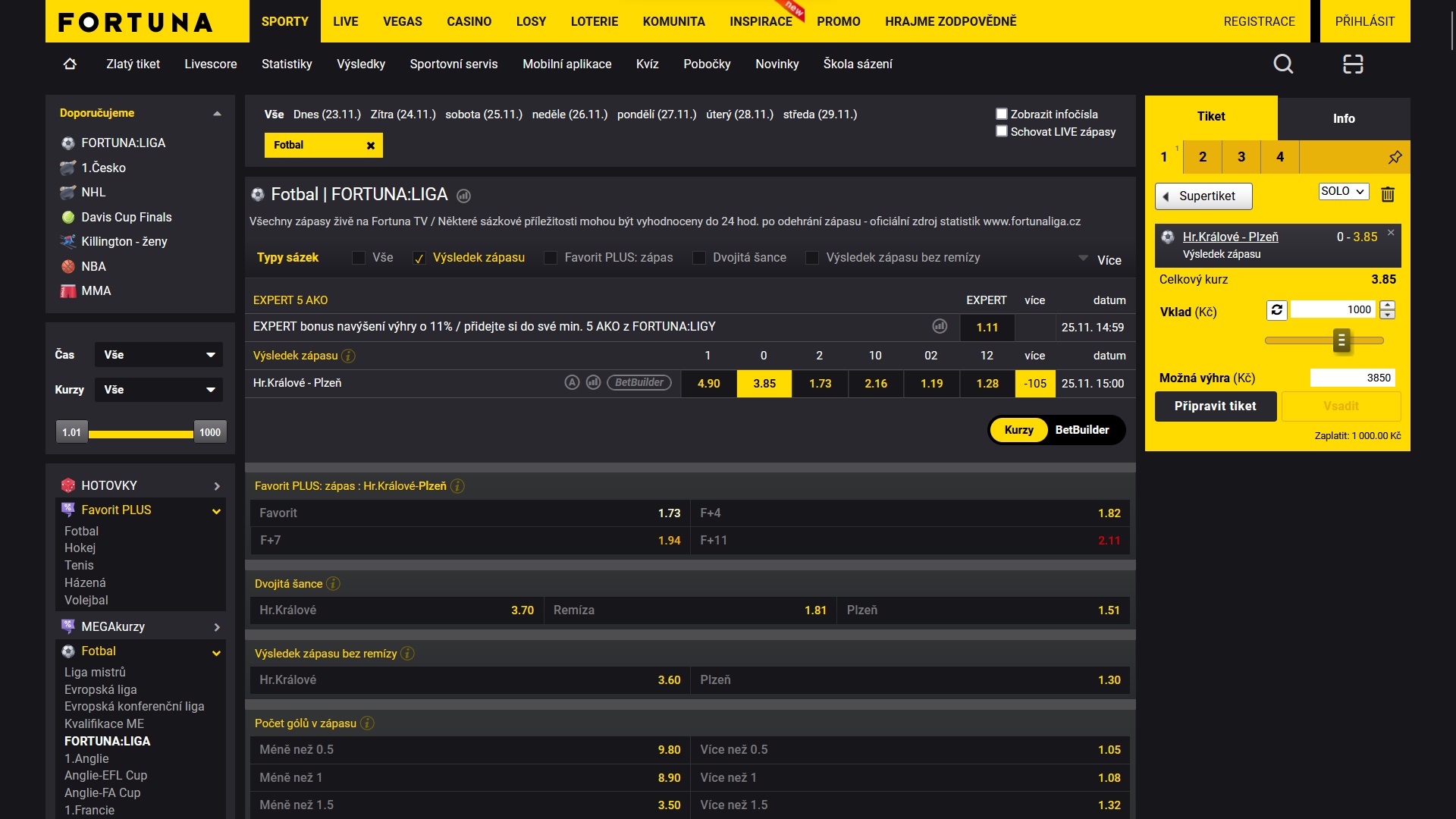Click the maximum odds handle 1000
This screenshot has height=819, width=1456.
tap(210, 432)
